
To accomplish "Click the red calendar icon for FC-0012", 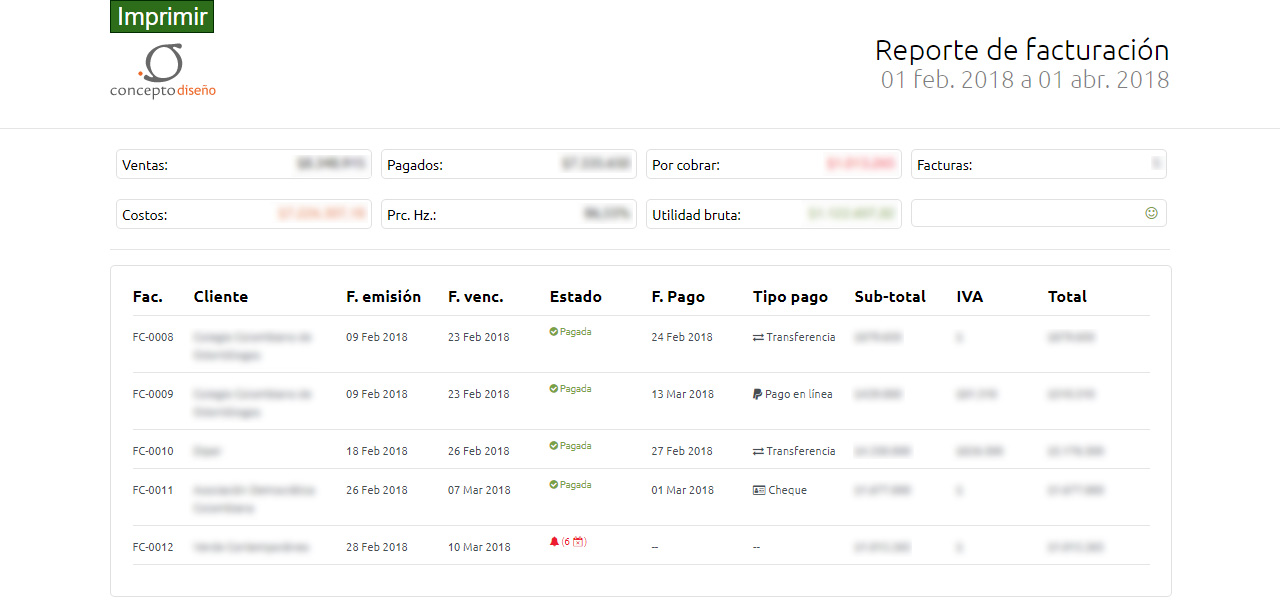I will click(578, 541).
